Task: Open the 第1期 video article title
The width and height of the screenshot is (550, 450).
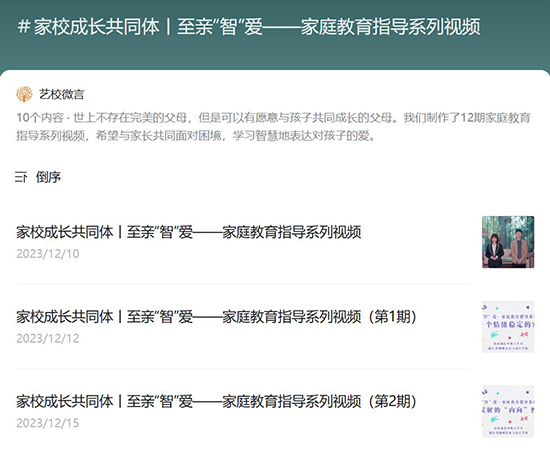Action: (x=216, y=317)
